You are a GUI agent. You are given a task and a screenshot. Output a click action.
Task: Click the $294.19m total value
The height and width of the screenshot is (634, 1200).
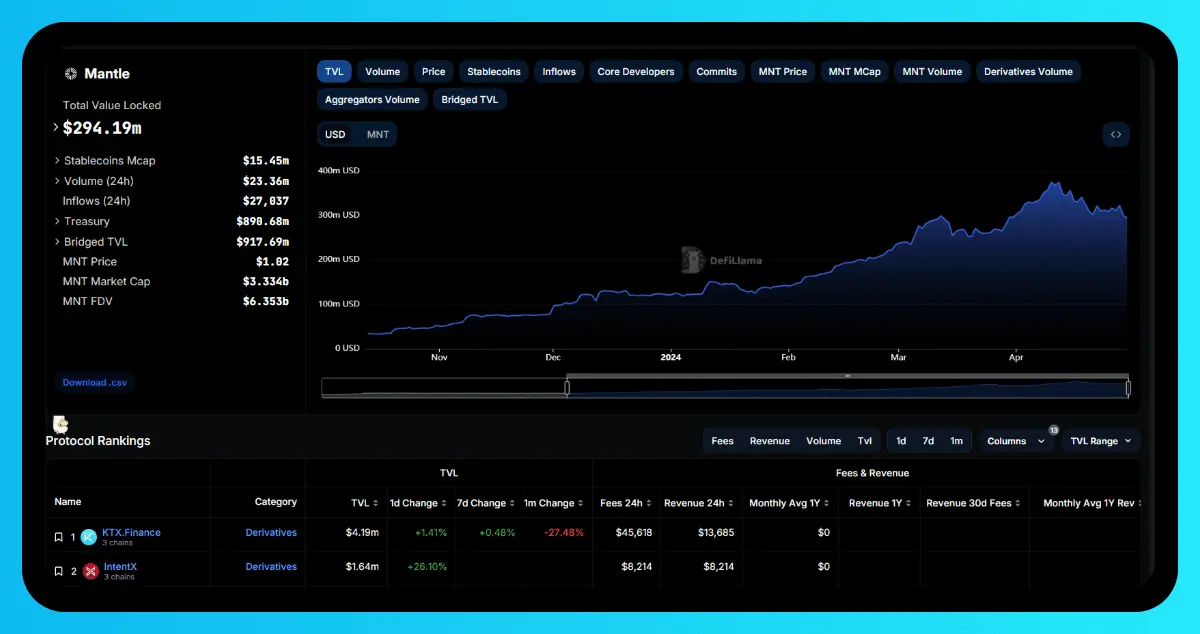tap(102, 128)
